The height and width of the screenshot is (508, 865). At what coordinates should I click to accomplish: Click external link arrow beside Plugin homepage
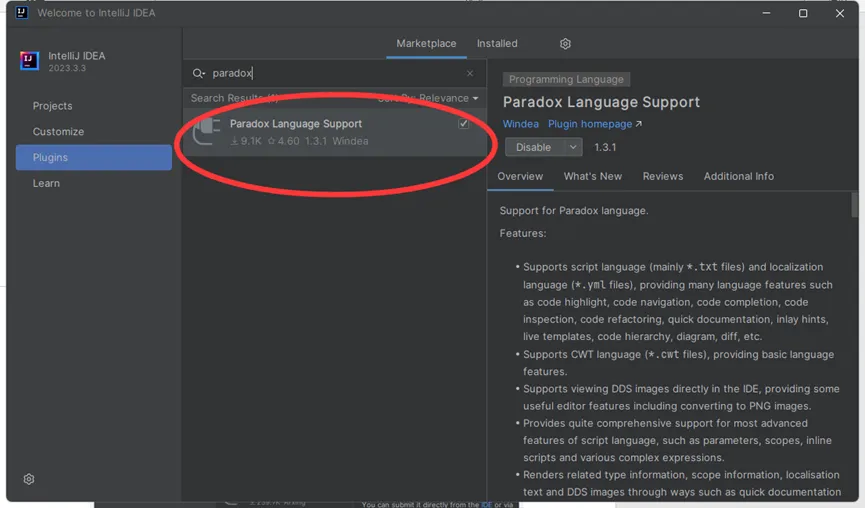[x=639, y=124]
